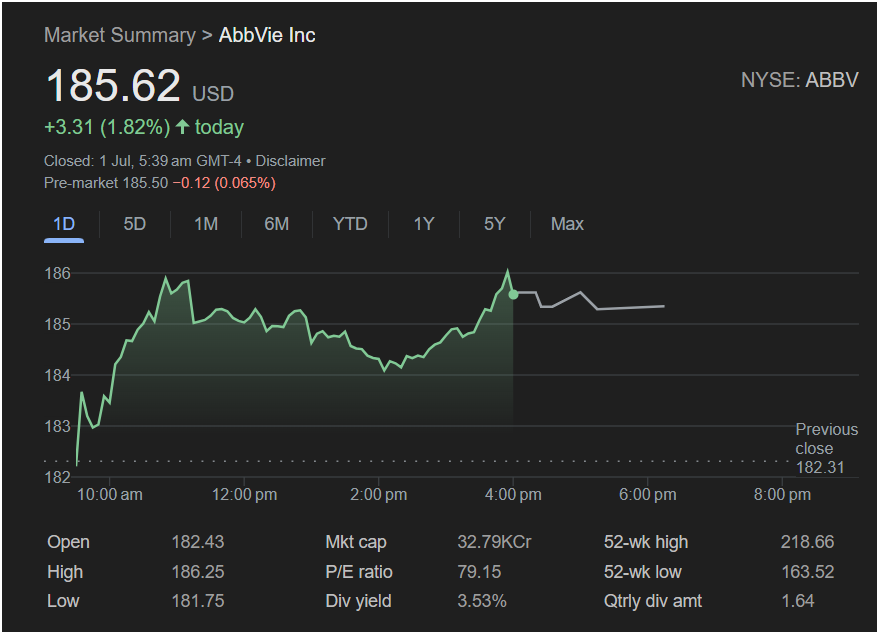Image resolution: width=879 pixels, height=634 pixels.
Task: Click the Closed: 1 Jul timestamp text
Action: [142, 161]
